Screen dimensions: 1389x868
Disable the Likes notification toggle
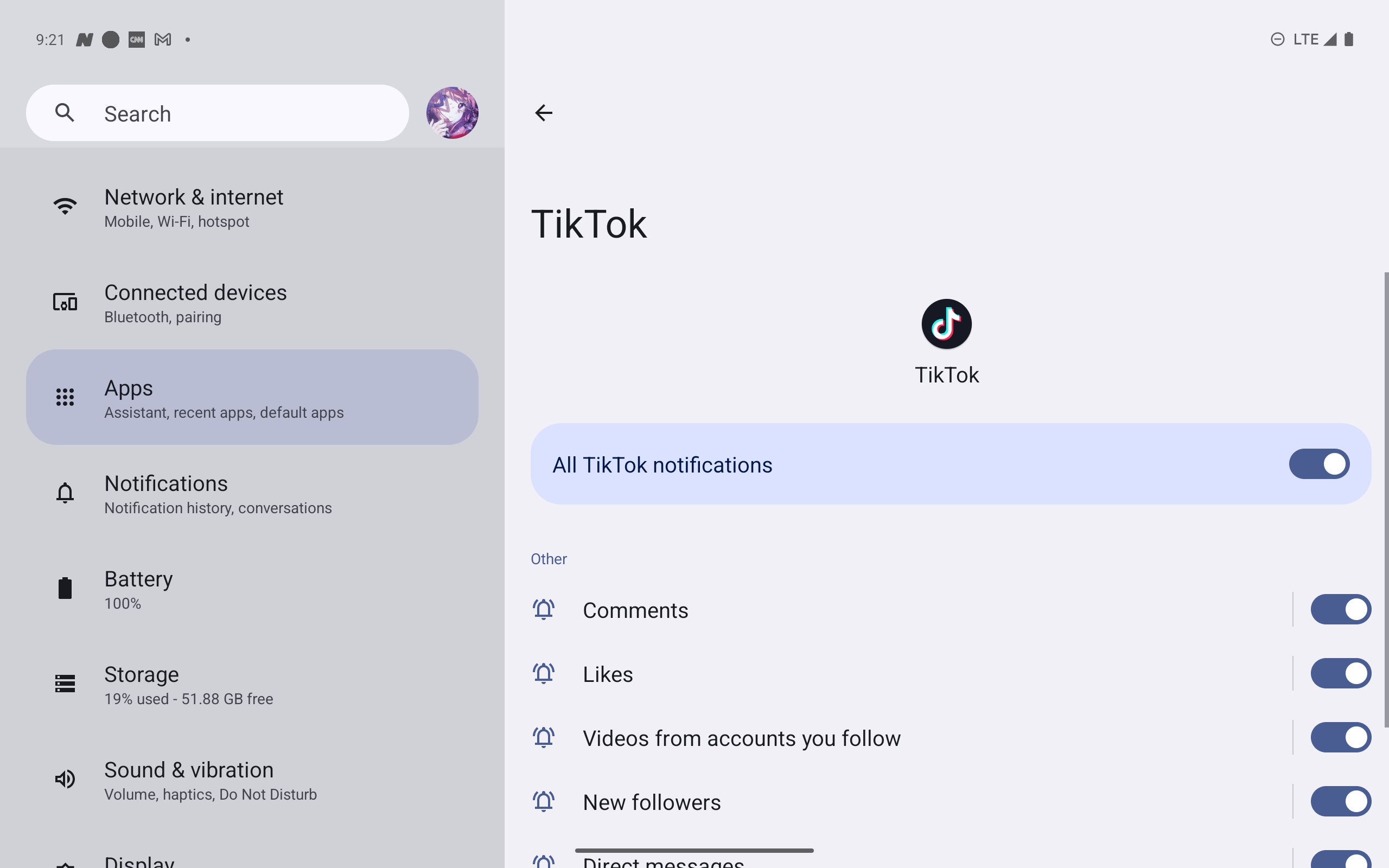[1341, 673]
